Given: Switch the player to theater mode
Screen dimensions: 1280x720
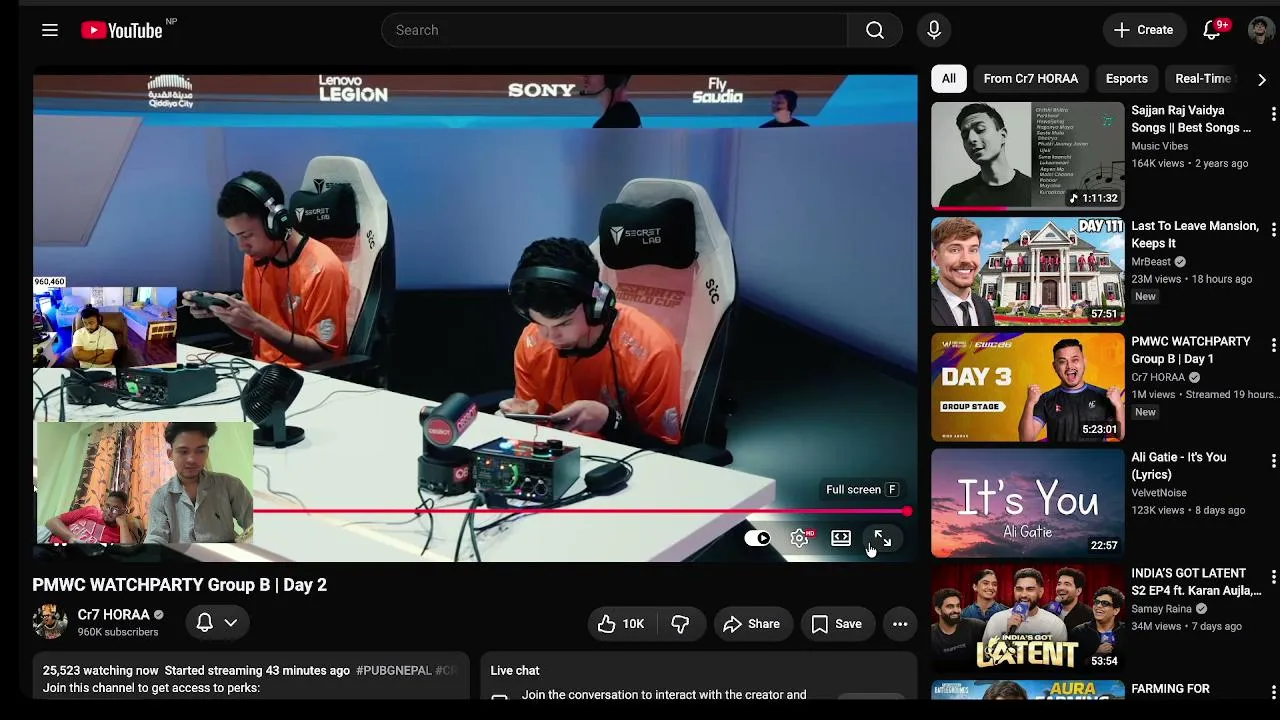Looking at the screenshot, I should point(841,539).
